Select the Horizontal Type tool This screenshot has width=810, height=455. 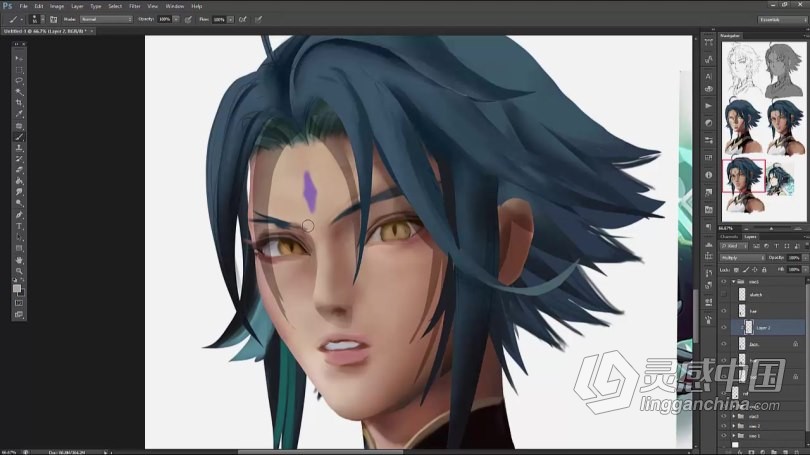click(x=19, y=226)
